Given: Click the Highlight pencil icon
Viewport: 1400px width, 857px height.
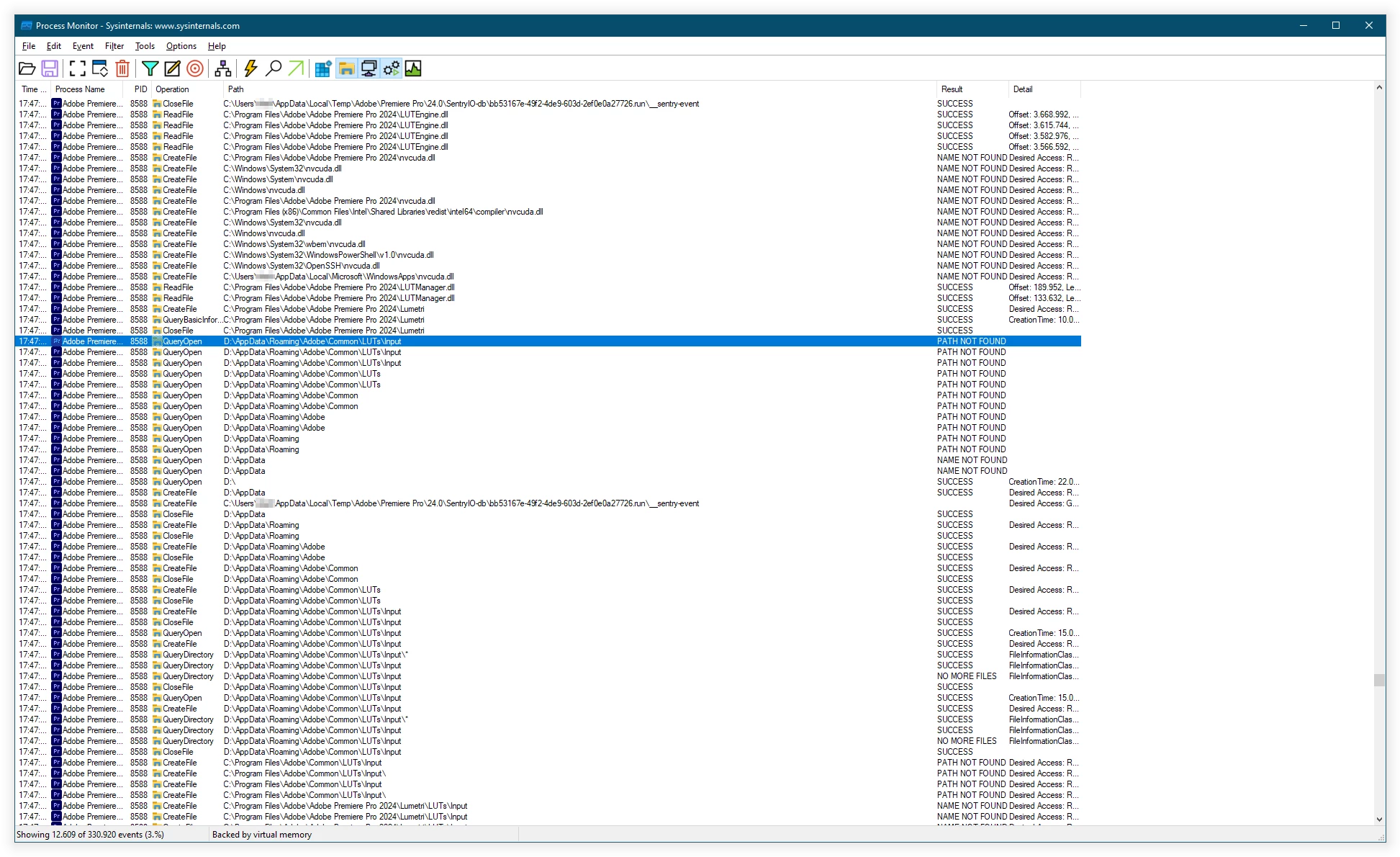Looking at the screenshot, I should coord(172,68).
